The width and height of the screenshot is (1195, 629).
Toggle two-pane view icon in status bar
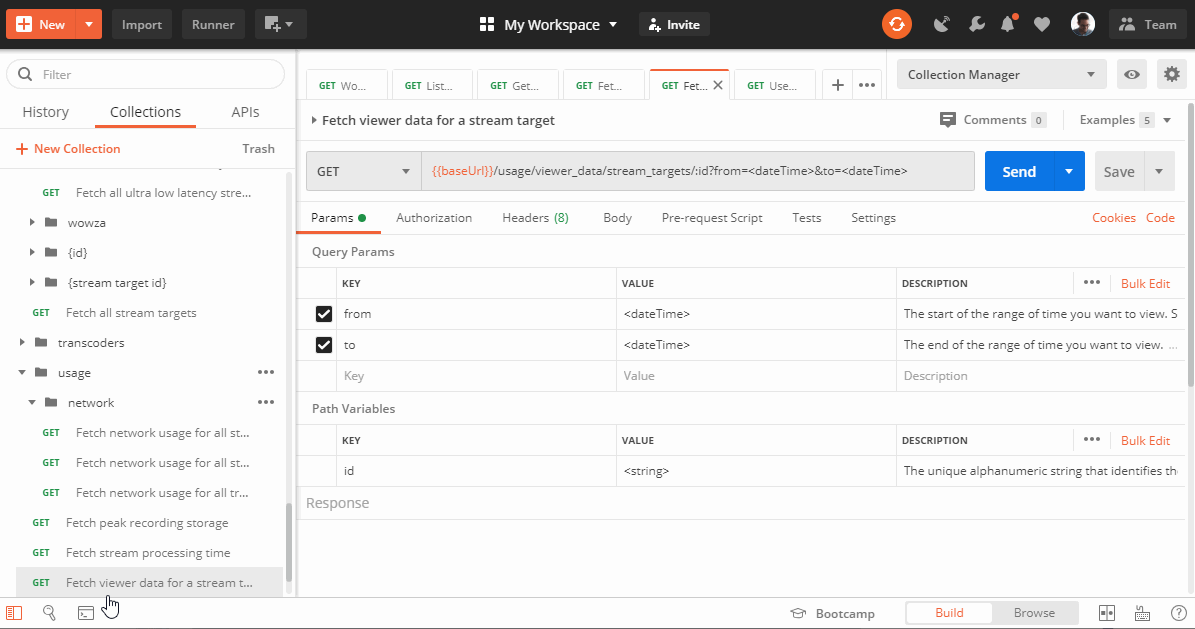pos(1106,612)
